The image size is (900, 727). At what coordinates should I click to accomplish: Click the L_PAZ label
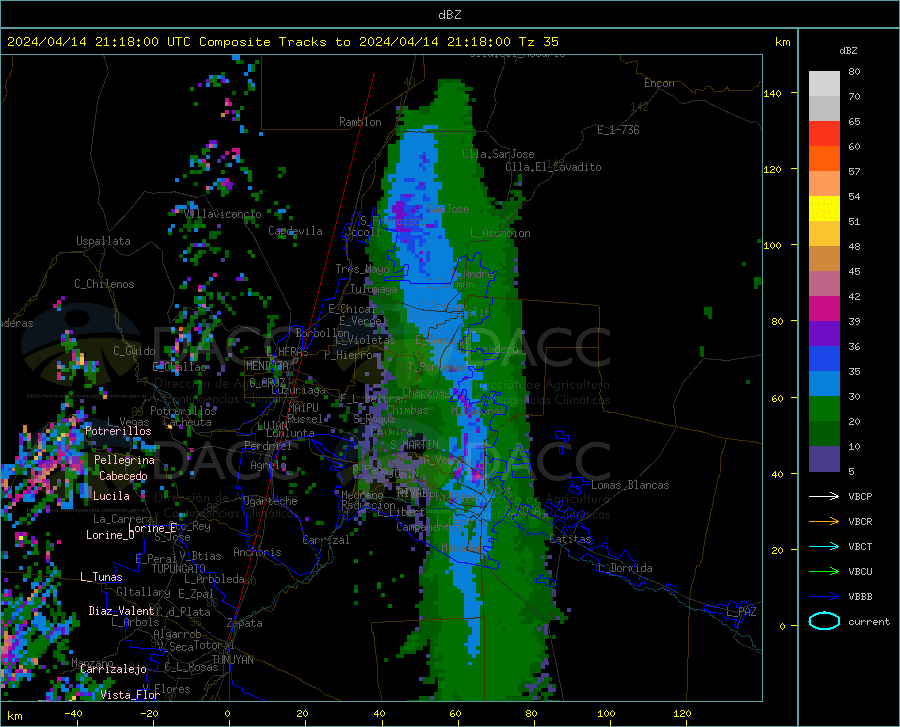(x=741, y=612)
